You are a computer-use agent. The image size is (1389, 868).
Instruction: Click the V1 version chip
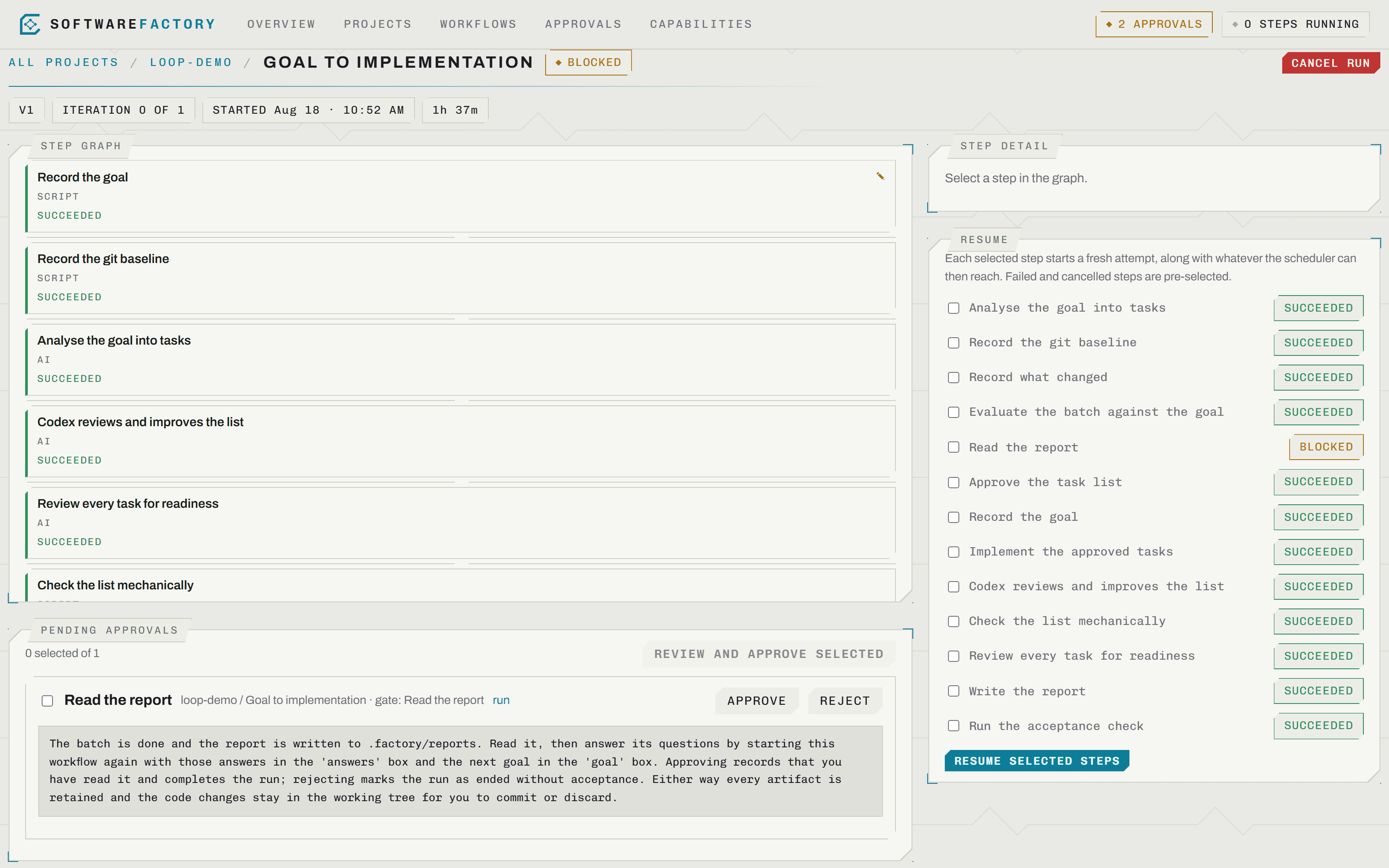(x=26, y=110)
